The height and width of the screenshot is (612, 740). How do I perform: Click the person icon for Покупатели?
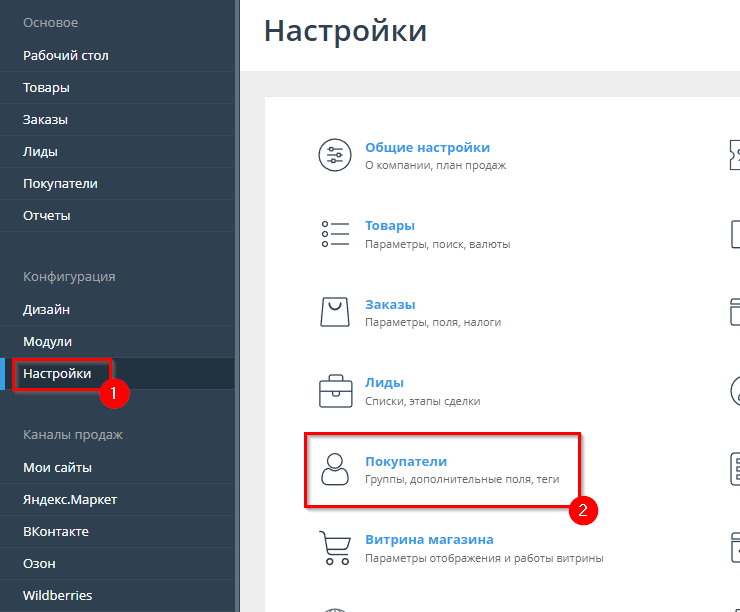[335, 469]
